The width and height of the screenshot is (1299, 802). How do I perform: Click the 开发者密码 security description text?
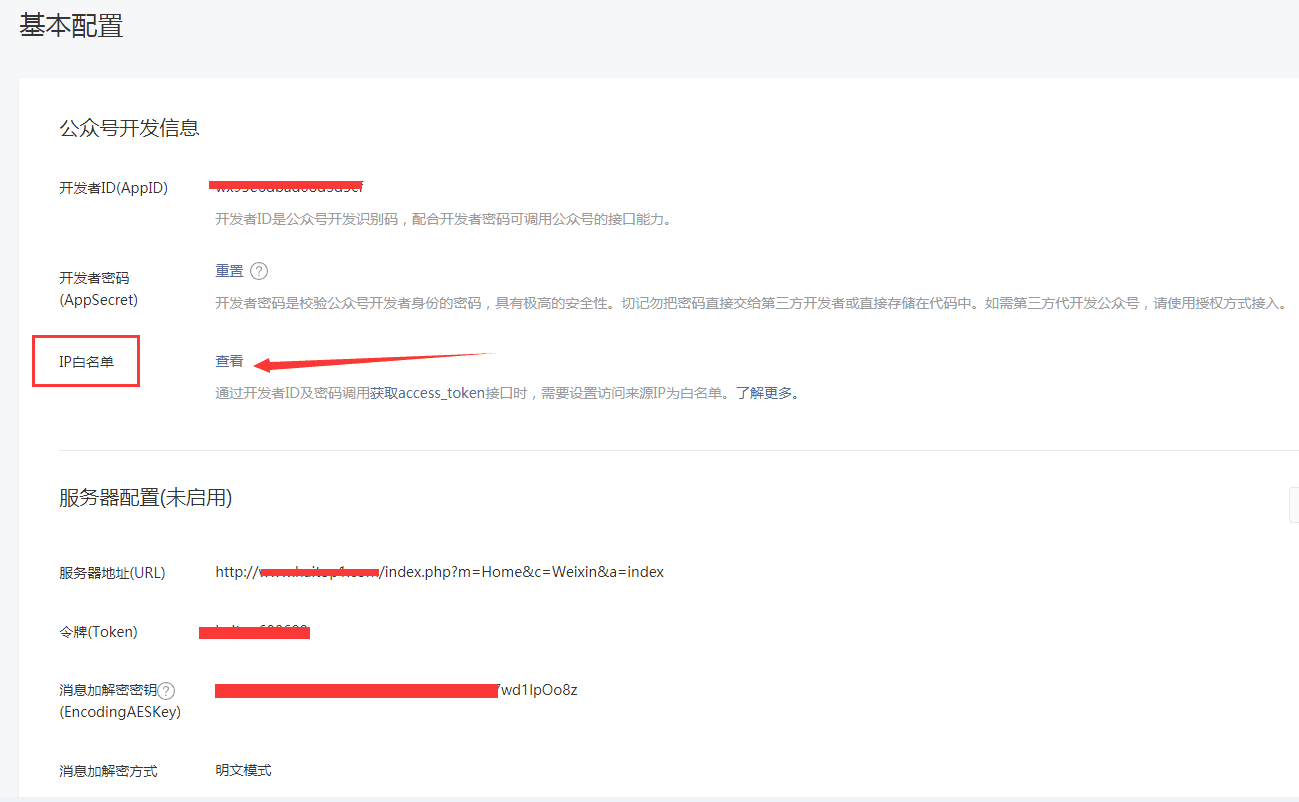pyautogui.click(x=750, y=302)
